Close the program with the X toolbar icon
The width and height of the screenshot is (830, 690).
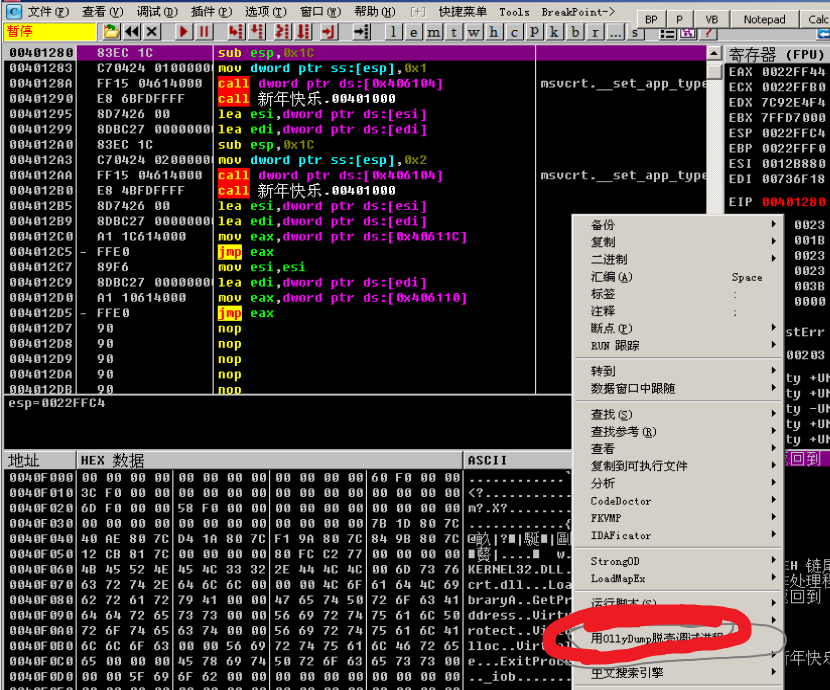(153, 32)
